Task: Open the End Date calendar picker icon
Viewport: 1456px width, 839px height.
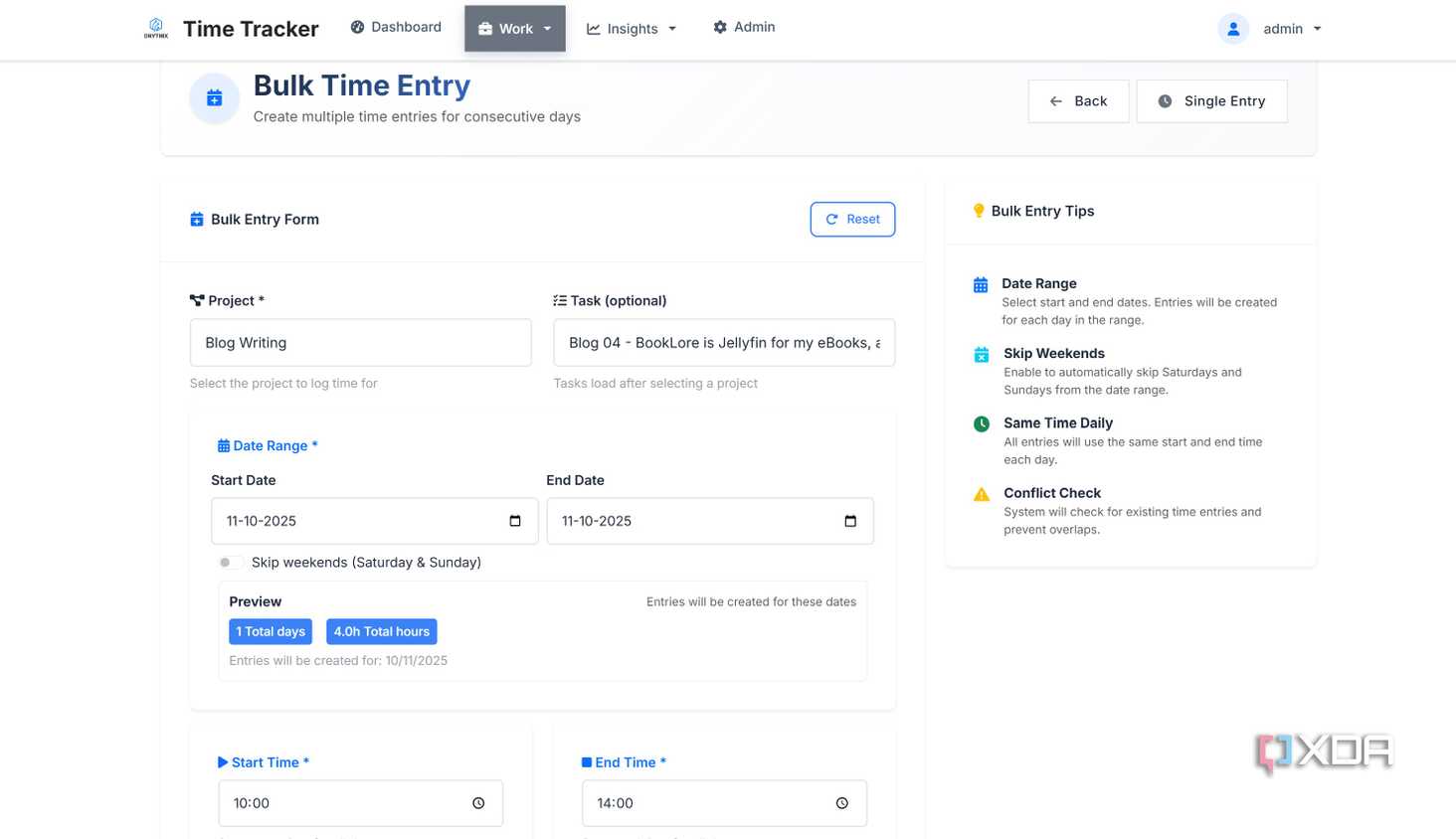Action: [850, 521]
